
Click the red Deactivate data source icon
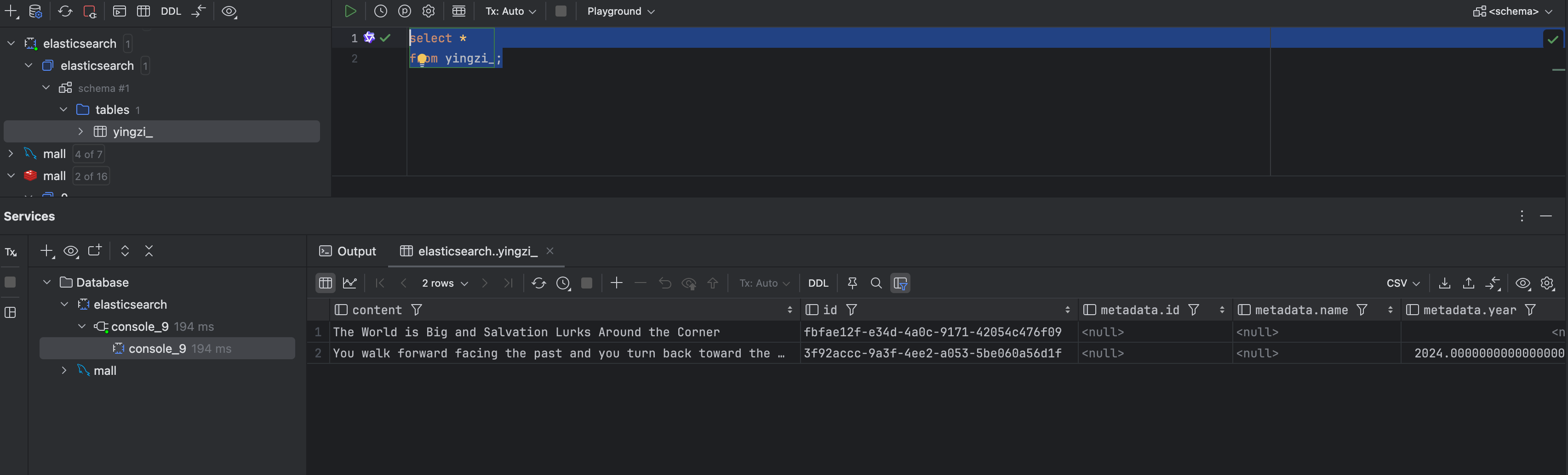(x=90, y=11)
